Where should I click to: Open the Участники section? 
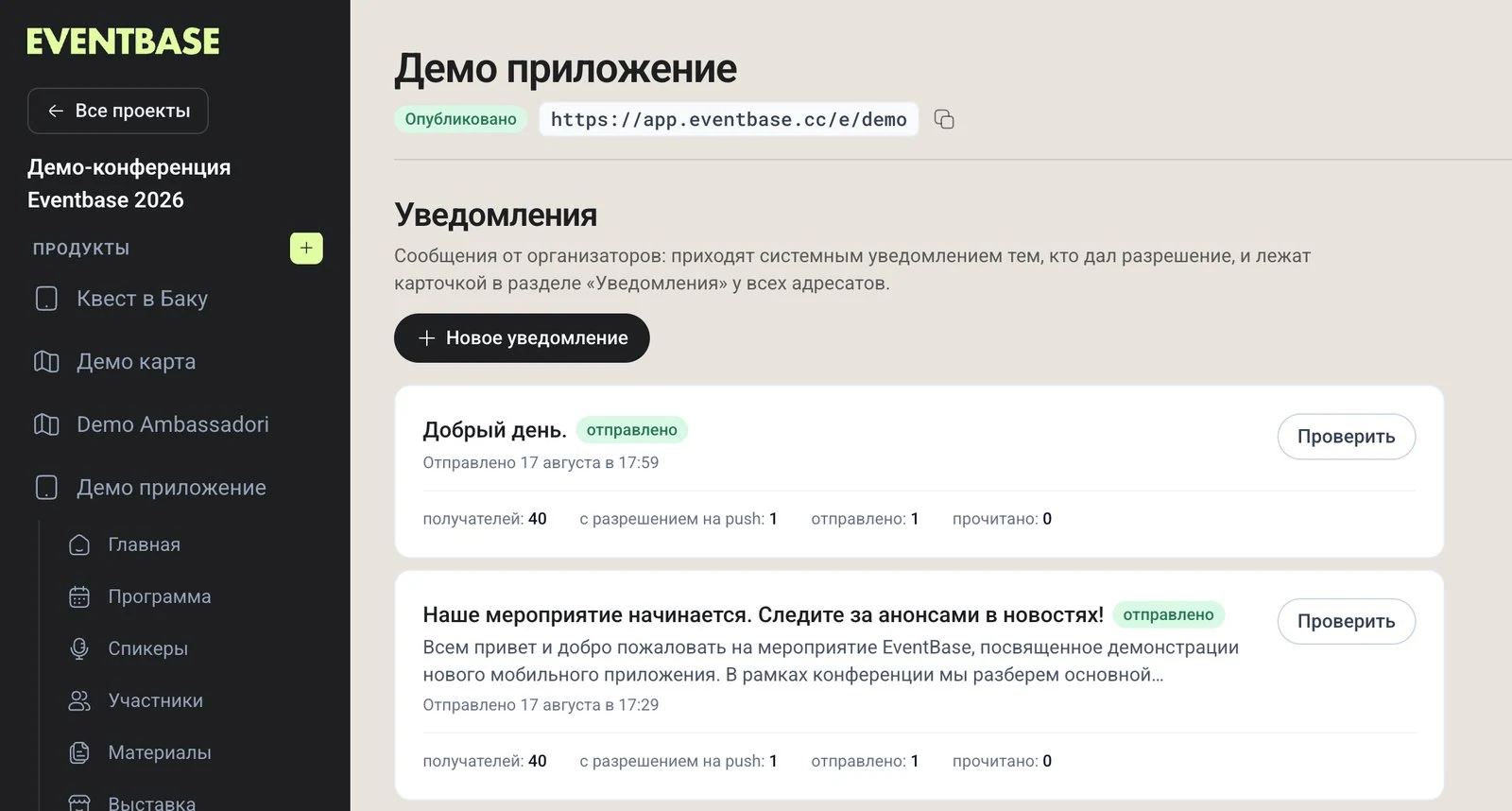pos(155,700)
